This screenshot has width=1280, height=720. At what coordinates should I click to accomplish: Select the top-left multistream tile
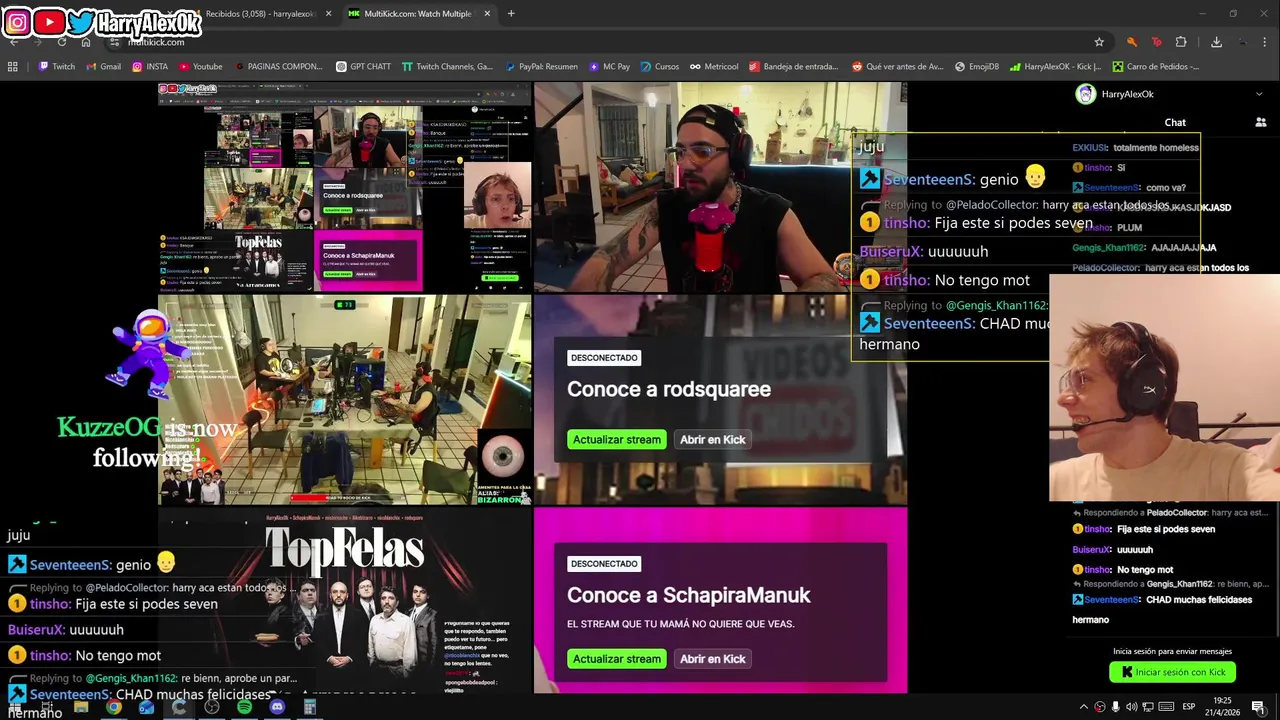point(345,187)
